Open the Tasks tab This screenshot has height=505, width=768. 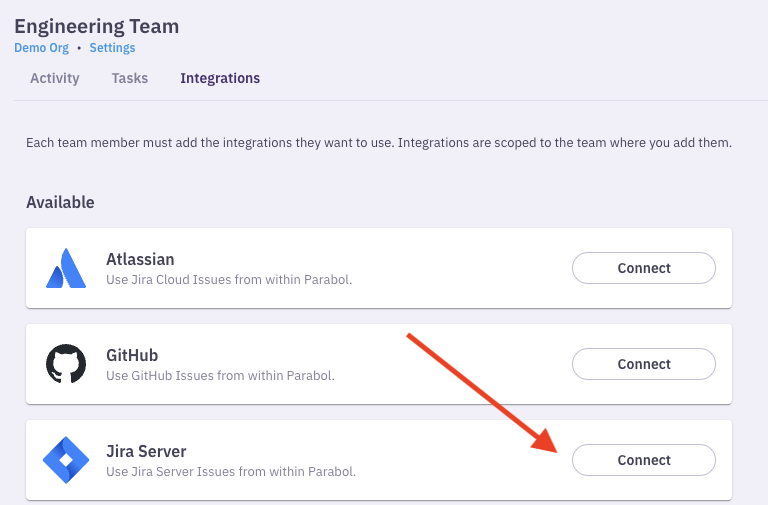130,78
